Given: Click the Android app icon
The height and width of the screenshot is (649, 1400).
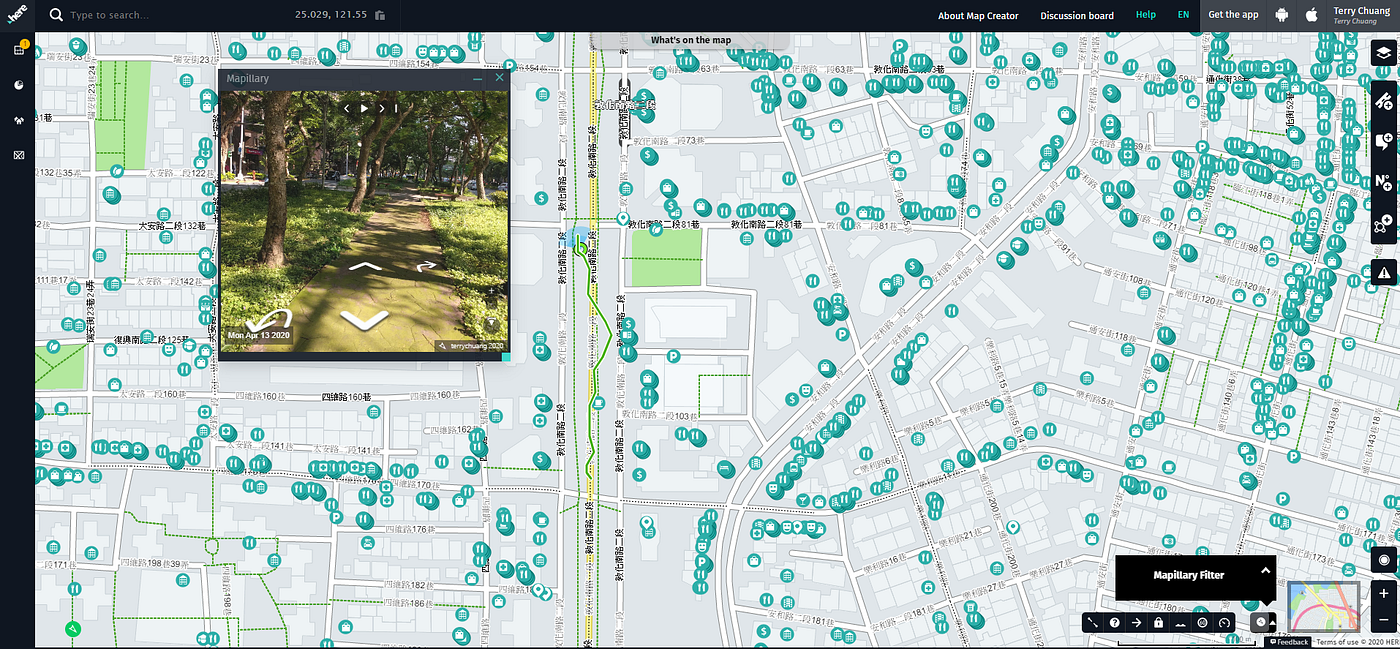Looking at the screenshot, I should click(x=1281, y=15).
